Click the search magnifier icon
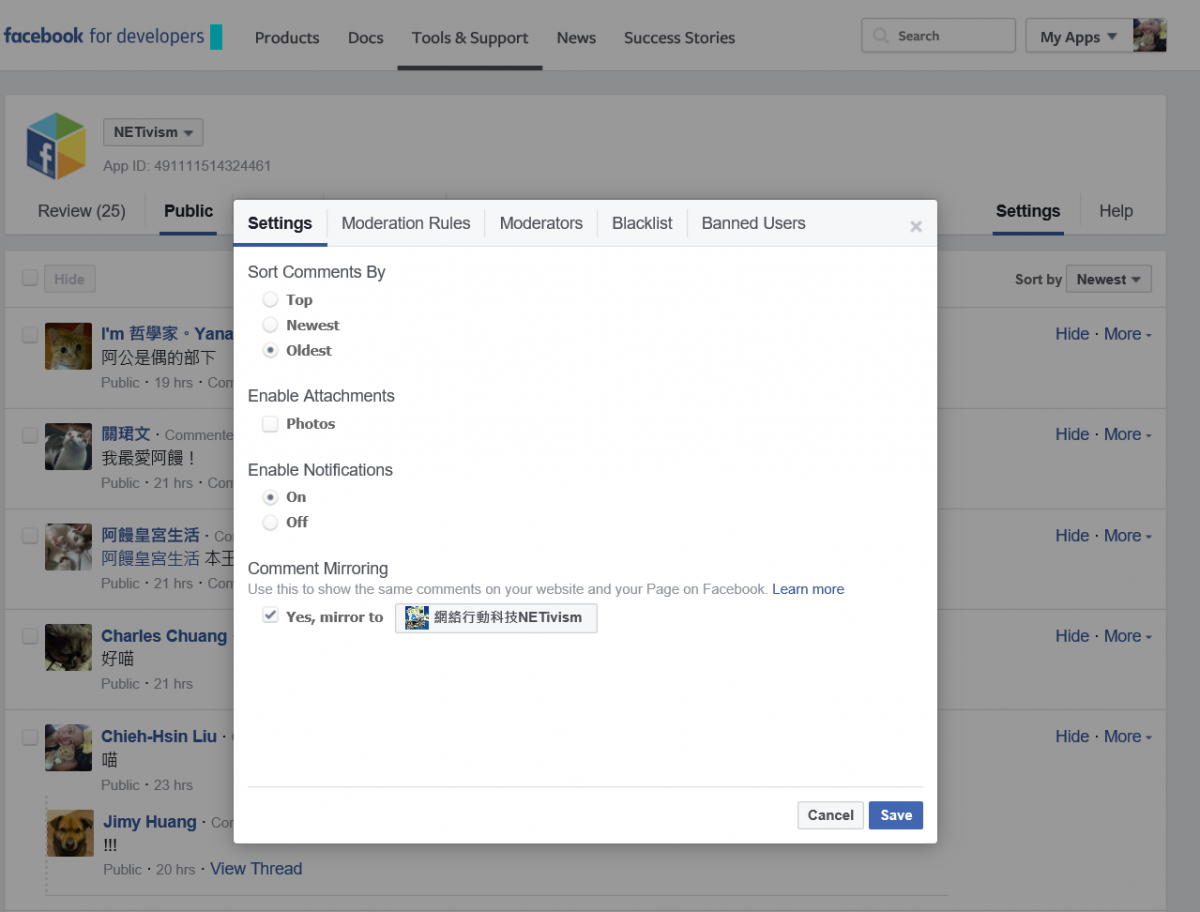This screenshot has width=1200, height=912. pos(880,36)
